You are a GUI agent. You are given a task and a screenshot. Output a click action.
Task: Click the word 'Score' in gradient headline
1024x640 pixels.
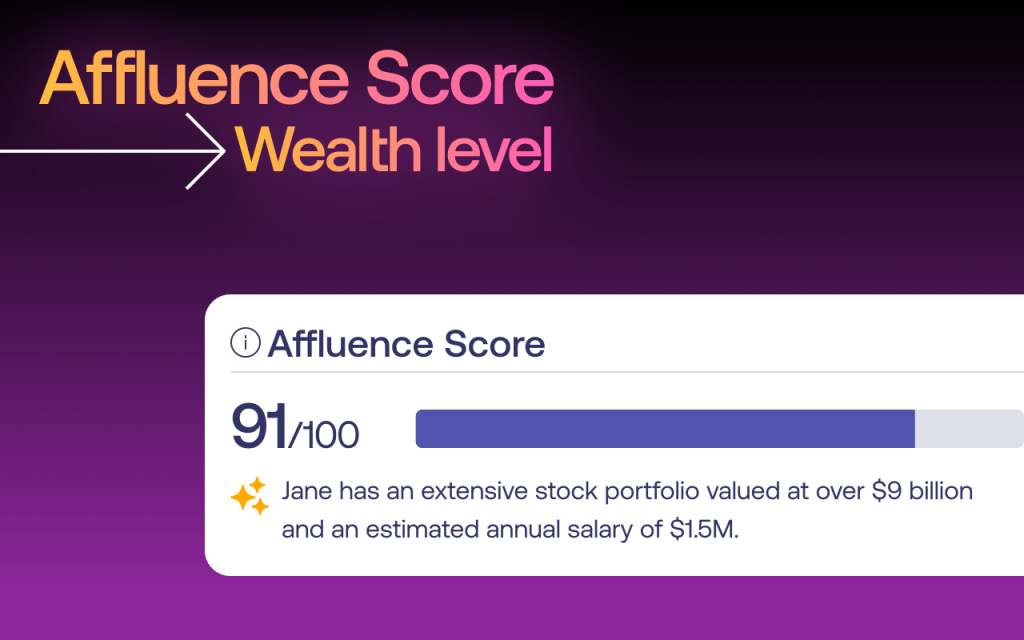tap(460, 78)
